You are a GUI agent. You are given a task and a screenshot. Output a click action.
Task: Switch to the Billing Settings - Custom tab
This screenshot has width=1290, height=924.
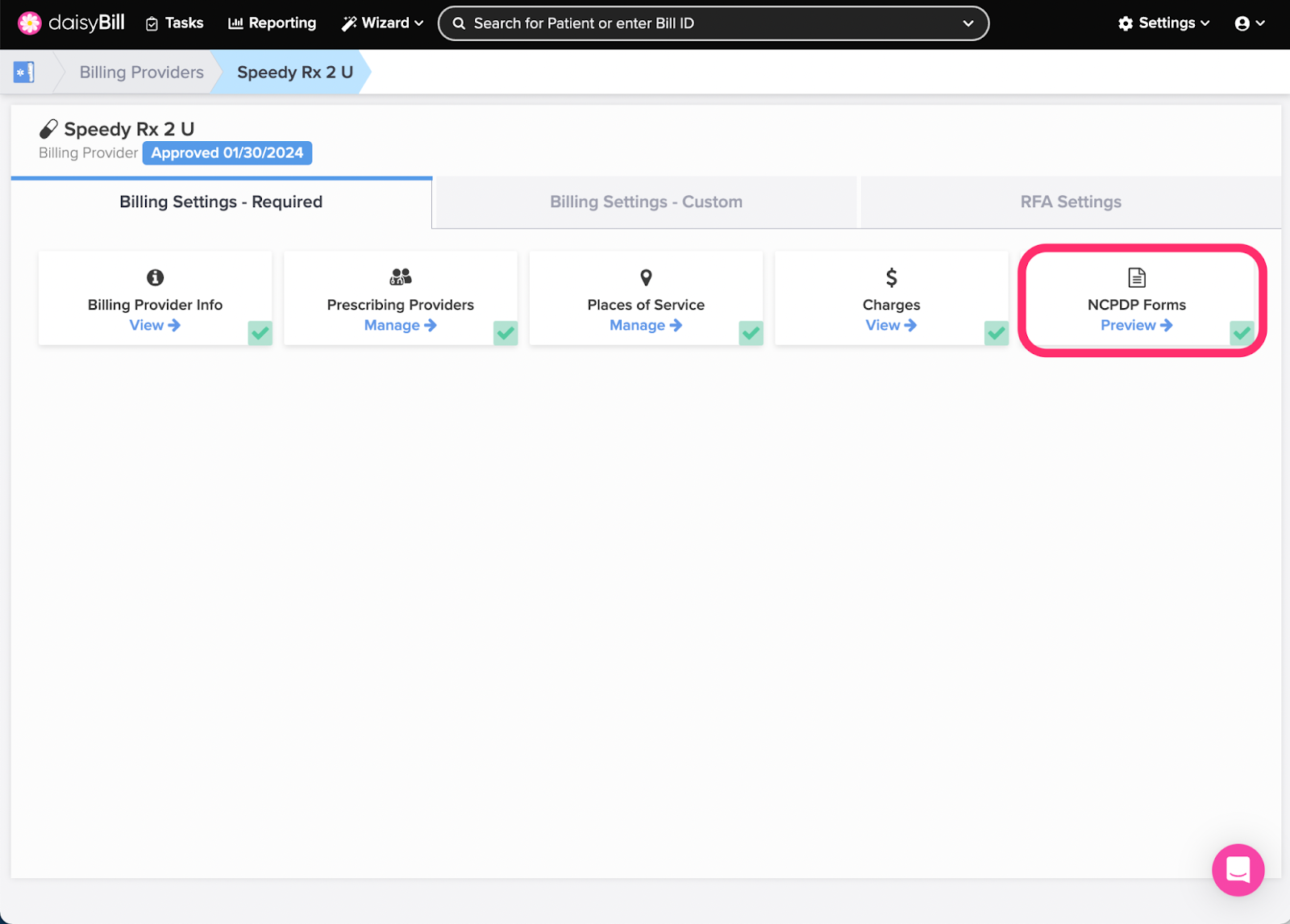tap(645, 202)
